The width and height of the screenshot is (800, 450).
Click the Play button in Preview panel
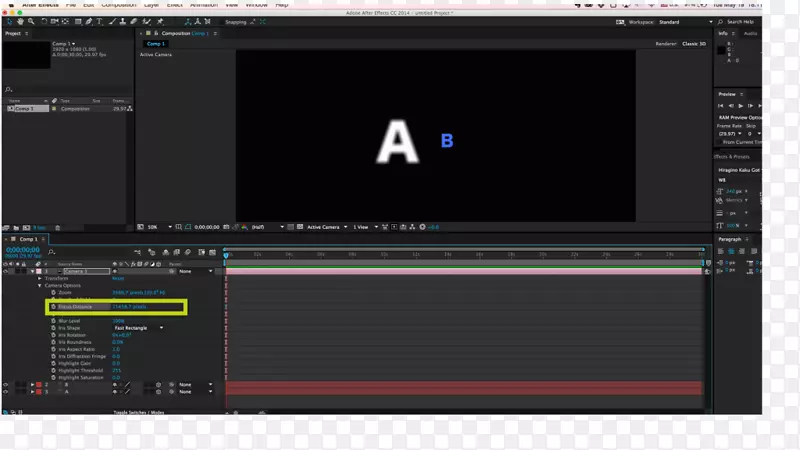(x=741, y=106)
